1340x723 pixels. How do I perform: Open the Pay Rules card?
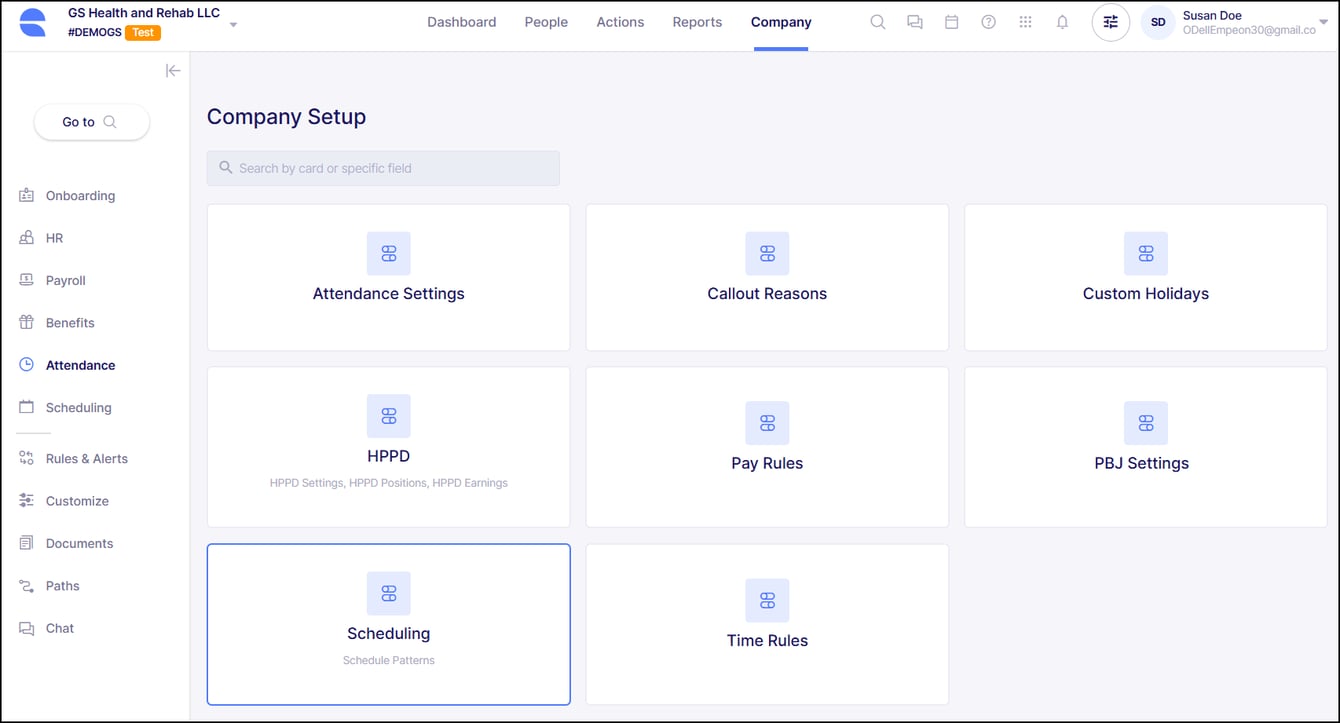[767, 447]
